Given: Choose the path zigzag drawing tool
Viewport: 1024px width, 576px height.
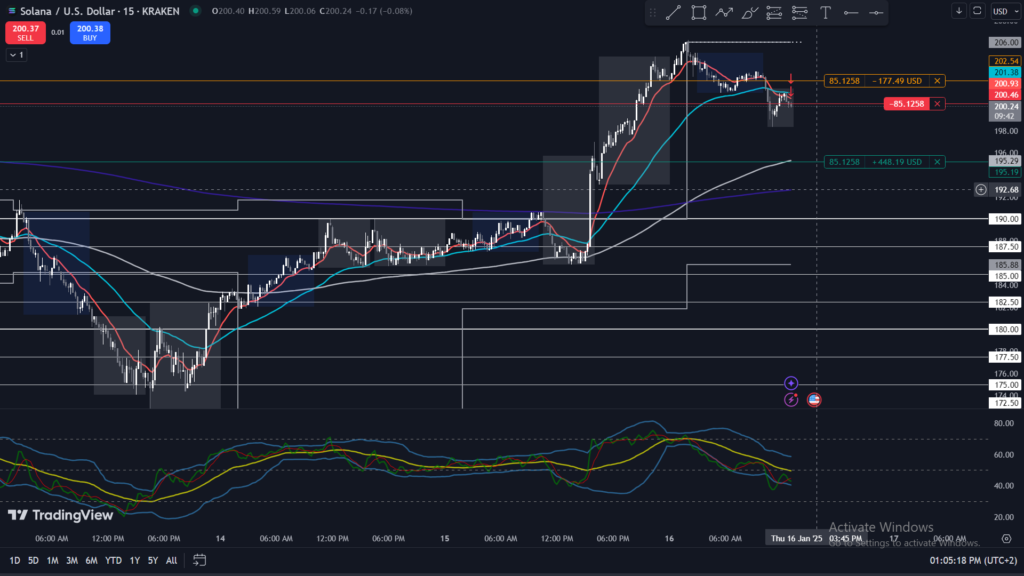Looking at the screenshot, I should 724,12.
